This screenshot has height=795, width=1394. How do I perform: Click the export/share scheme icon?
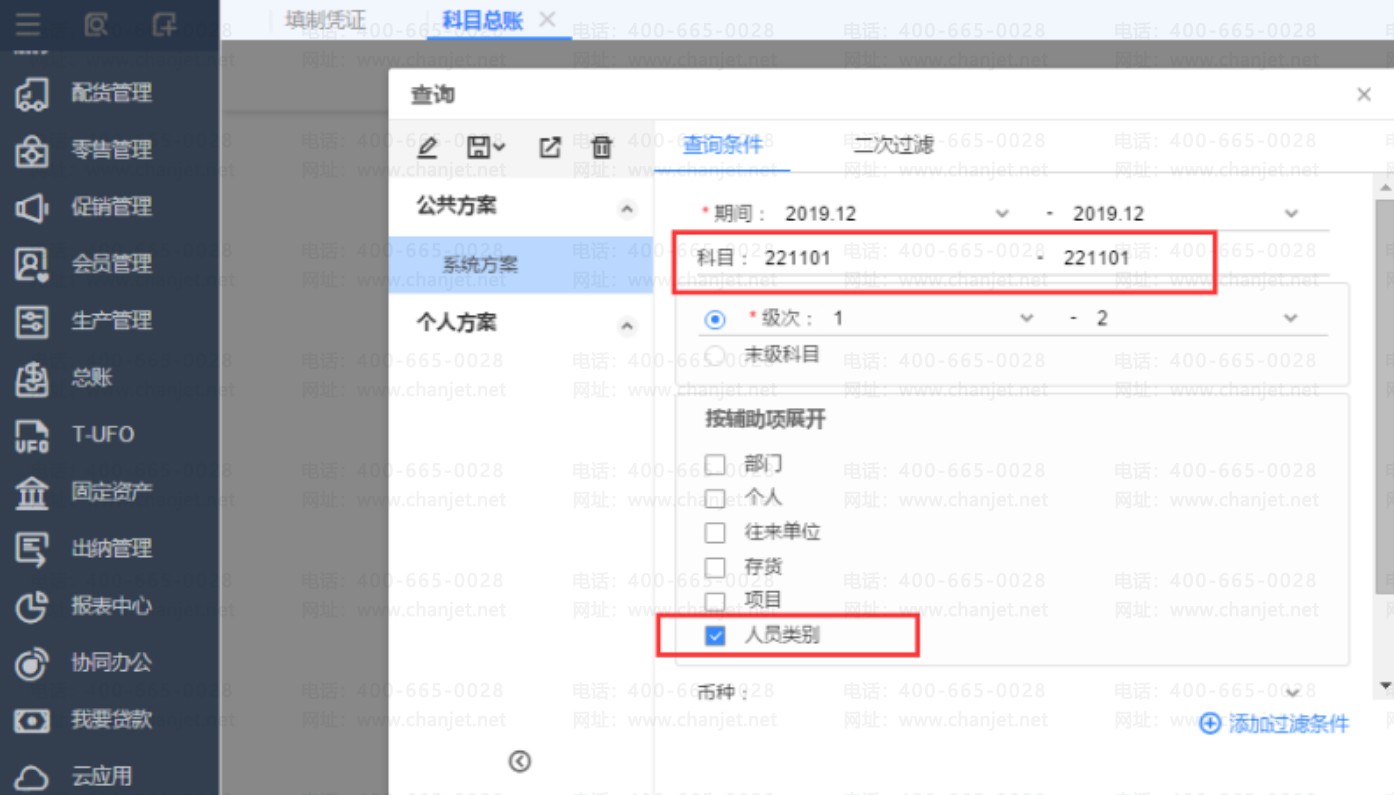click(550, 148)
